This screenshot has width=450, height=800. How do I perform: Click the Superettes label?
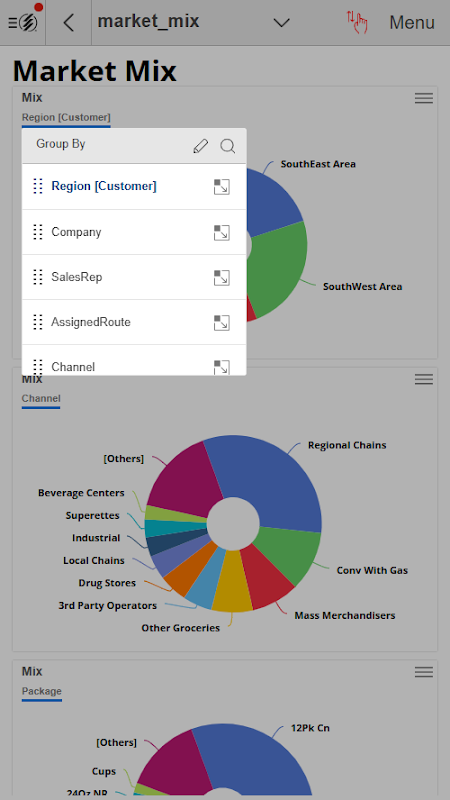click(x=92, y=516)
